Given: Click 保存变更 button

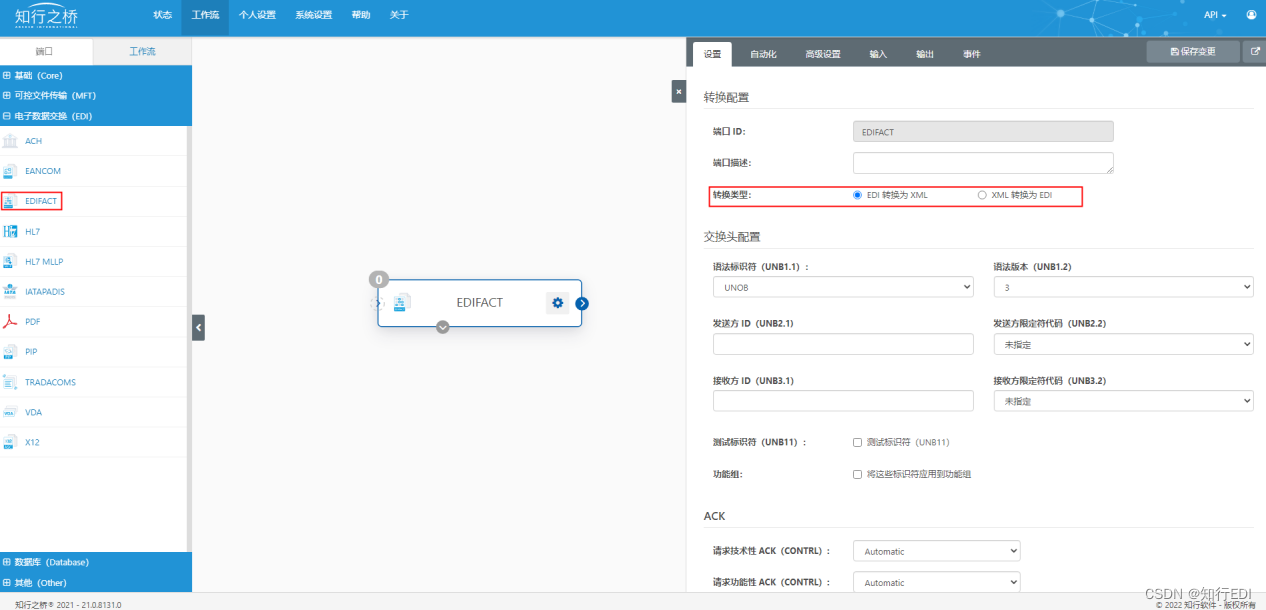Looking at the screenshot, I should (1193, 51).
